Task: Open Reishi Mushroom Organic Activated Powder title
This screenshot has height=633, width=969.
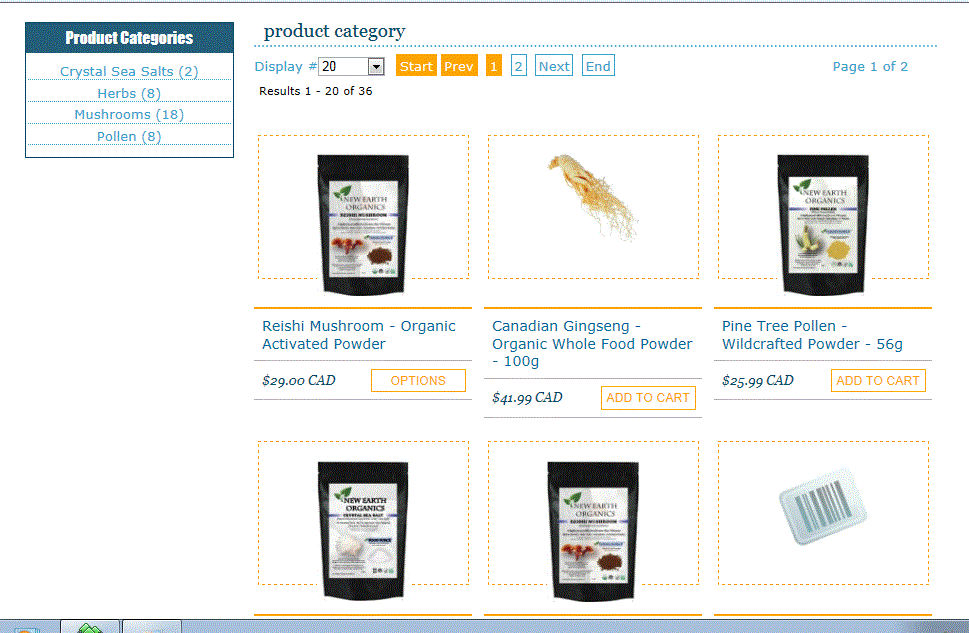Action: click(358, 335)
